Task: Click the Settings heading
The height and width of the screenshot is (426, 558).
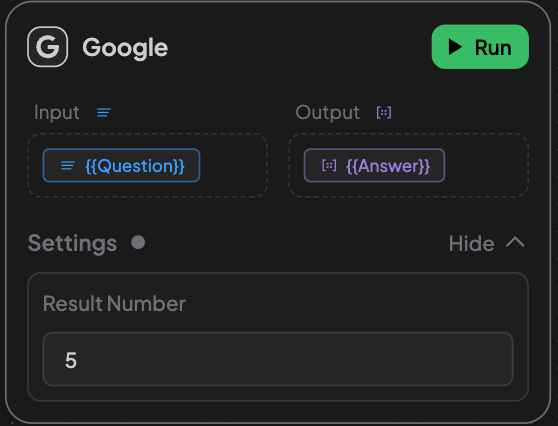Action: coord(72,243)
